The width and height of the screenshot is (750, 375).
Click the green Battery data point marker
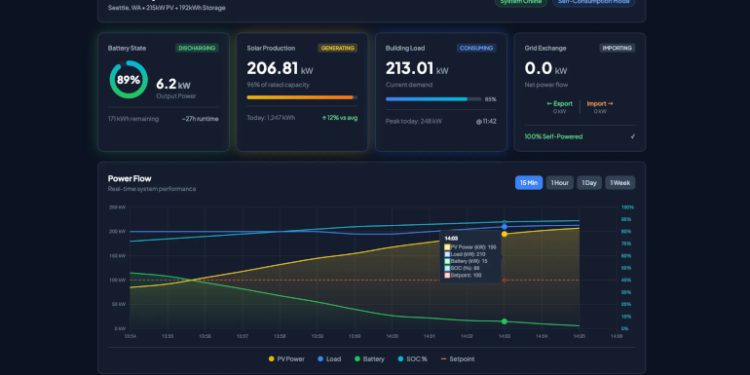point(504,321)
